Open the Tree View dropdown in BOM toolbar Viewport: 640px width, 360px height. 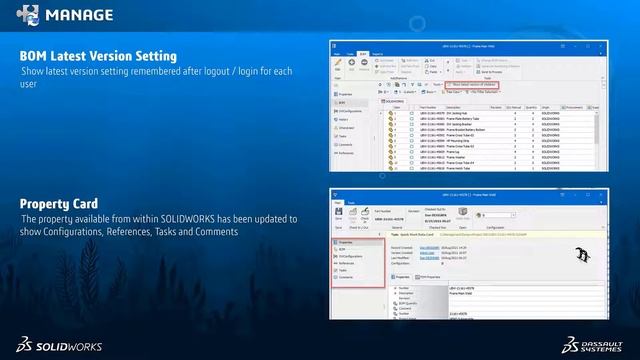coord(452,92)
